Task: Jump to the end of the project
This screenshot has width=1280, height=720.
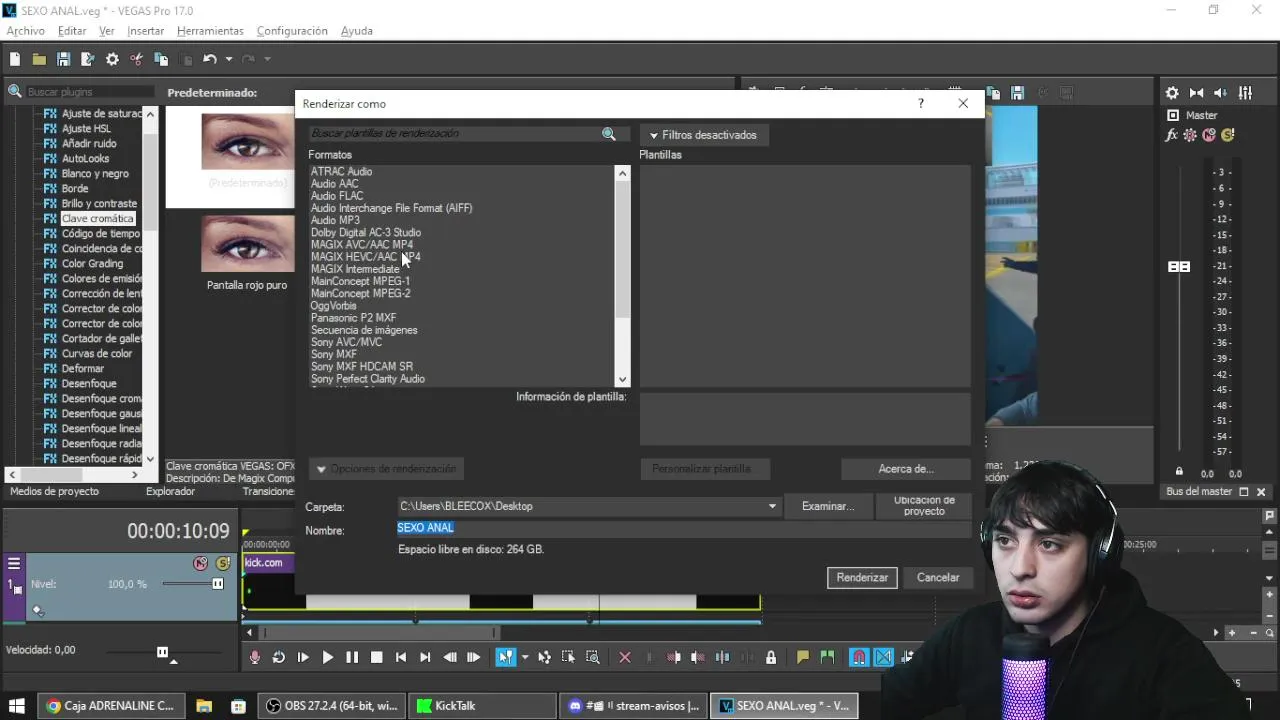Action: point(425,657)
